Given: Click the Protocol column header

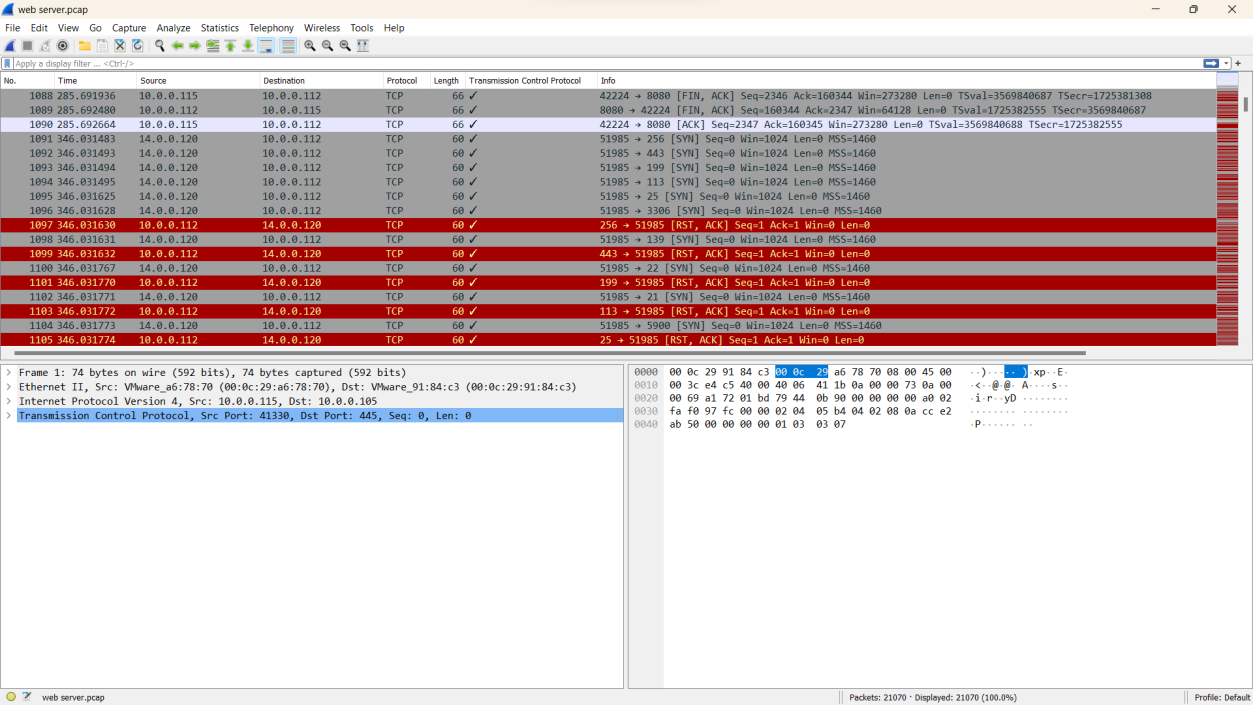Looking at the screenshot, I should pyautogui.click(x=402, y=81).
